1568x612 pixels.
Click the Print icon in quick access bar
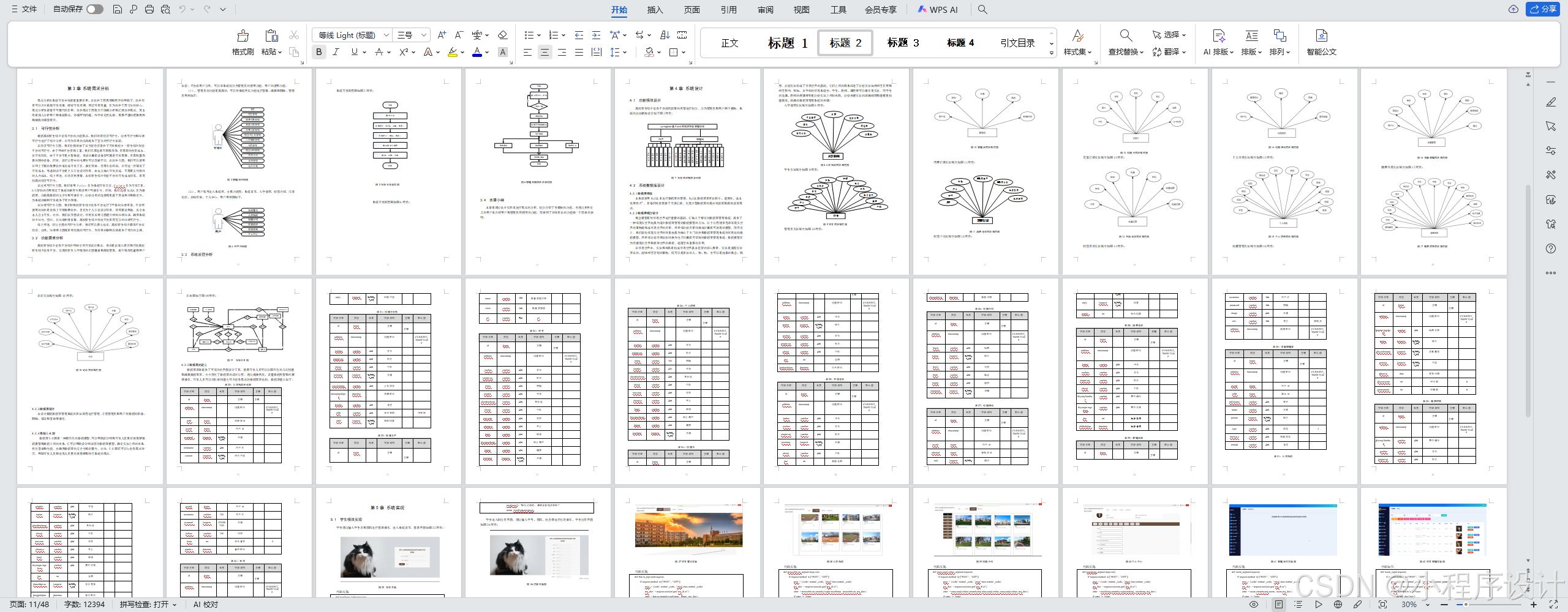point(149,9)
